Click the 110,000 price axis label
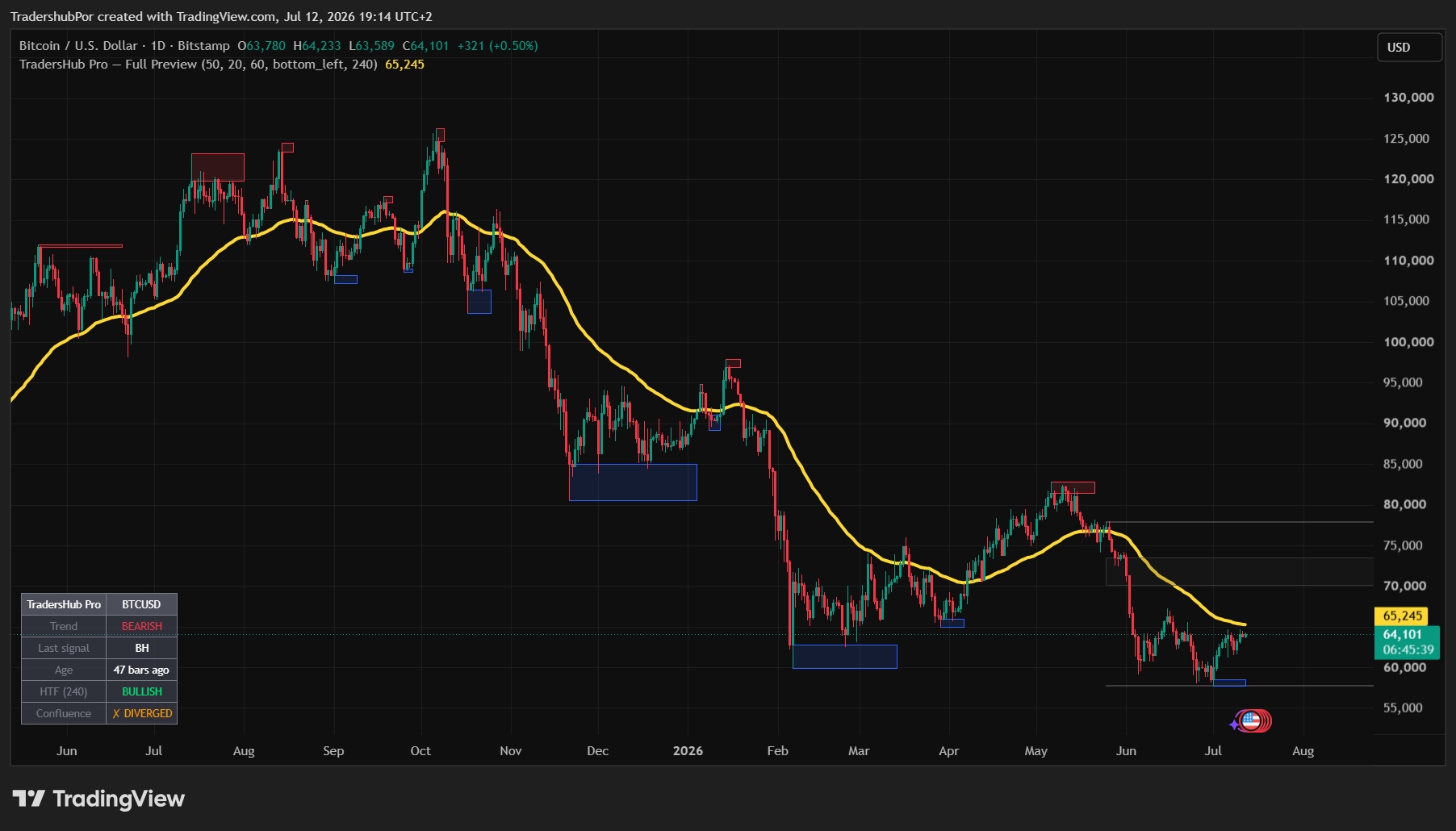 [1408, 261]
